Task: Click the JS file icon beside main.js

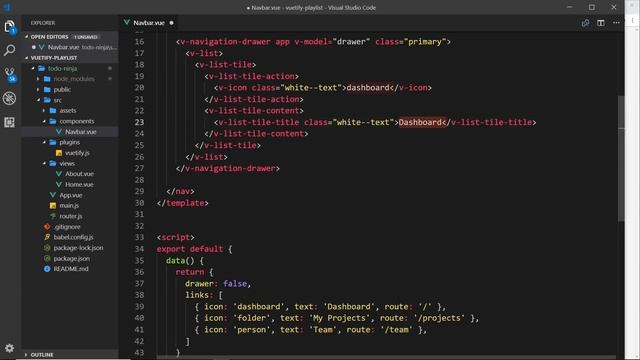Action: pyautogui.click(x=53, y=206)
